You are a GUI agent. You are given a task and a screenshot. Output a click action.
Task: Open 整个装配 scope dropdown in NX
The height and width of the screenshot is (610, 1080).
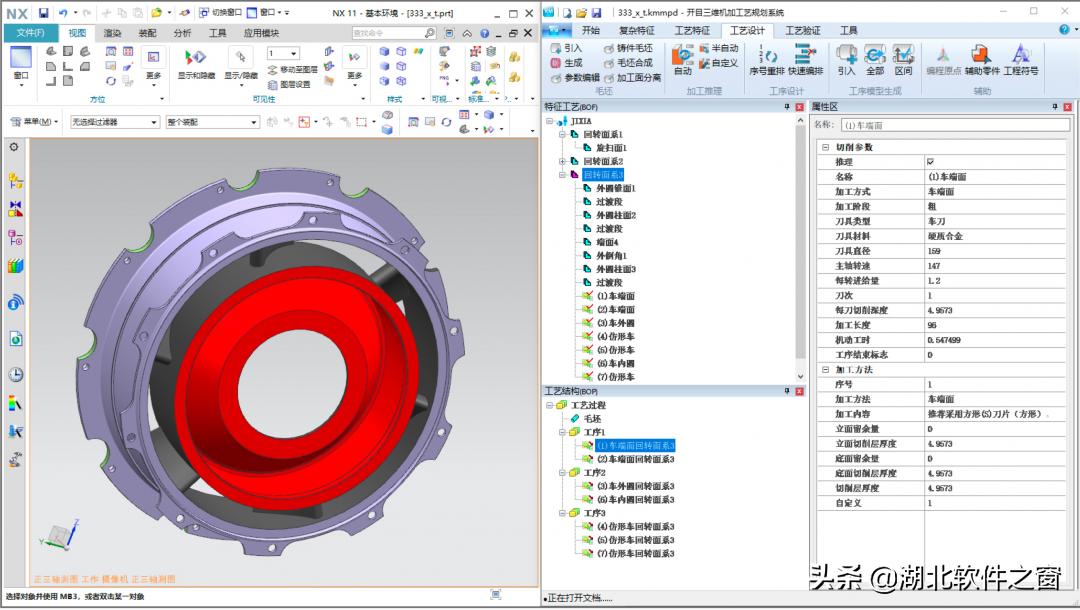click(212, 122)
